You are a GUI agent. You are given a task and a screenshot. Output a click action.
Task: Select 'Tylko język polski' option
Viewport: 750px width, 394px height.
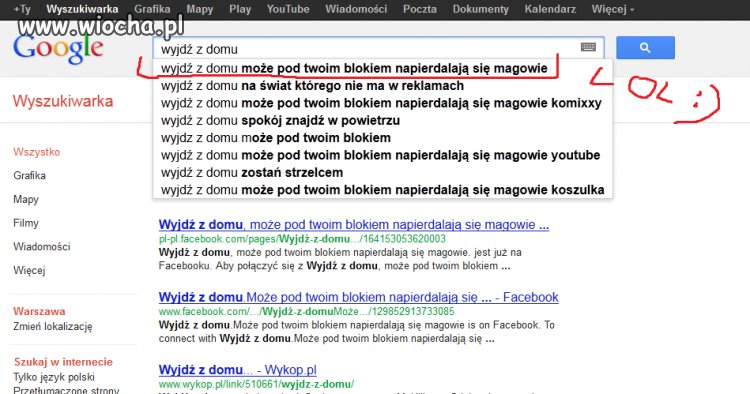pos(54,377)
